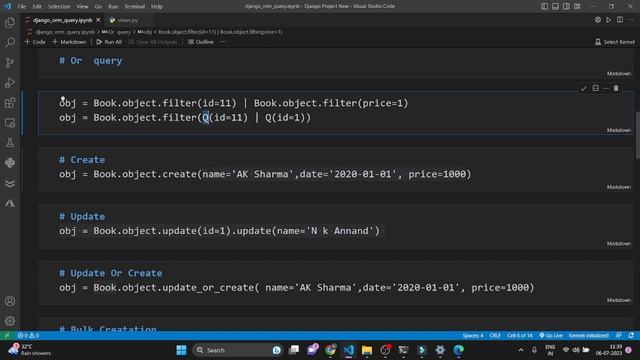Screen dimensions: 640x360
Task: Add a new Code cell
Action: point(35,42)
